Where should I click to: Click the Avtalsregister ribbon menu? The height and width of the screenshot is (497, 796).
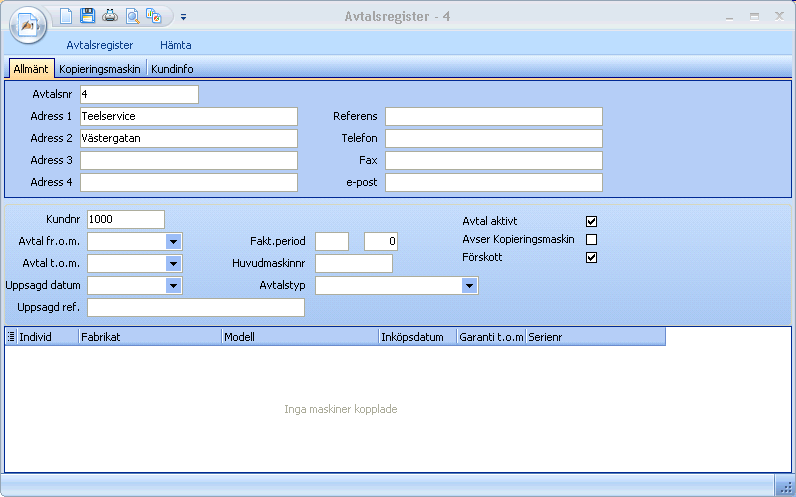coord(99,45)
